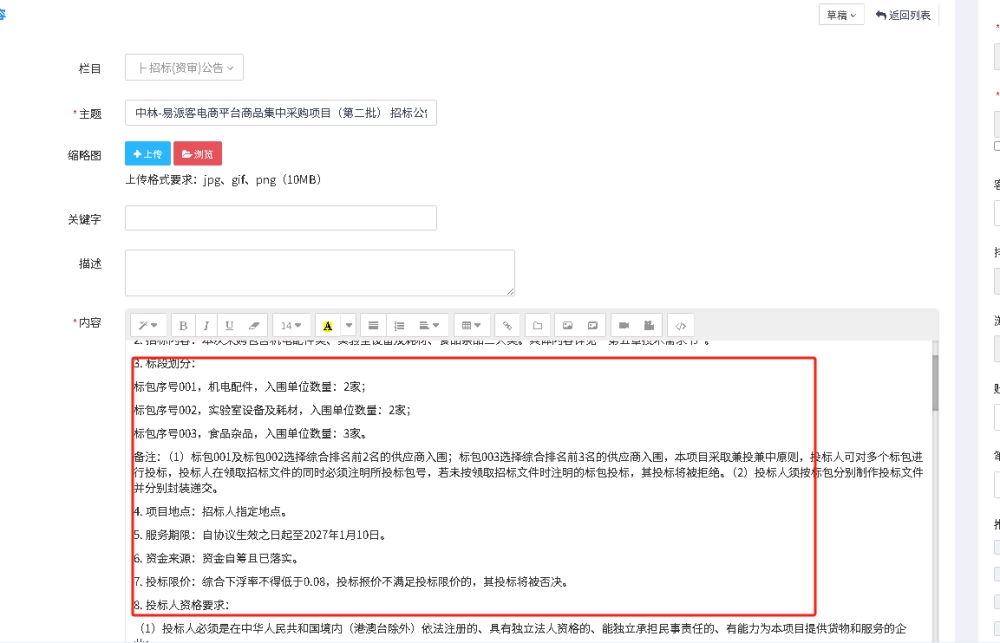Toggle italic formatting in editor
This screenshot has height=643, width=1000.
(x=206, y=325)
